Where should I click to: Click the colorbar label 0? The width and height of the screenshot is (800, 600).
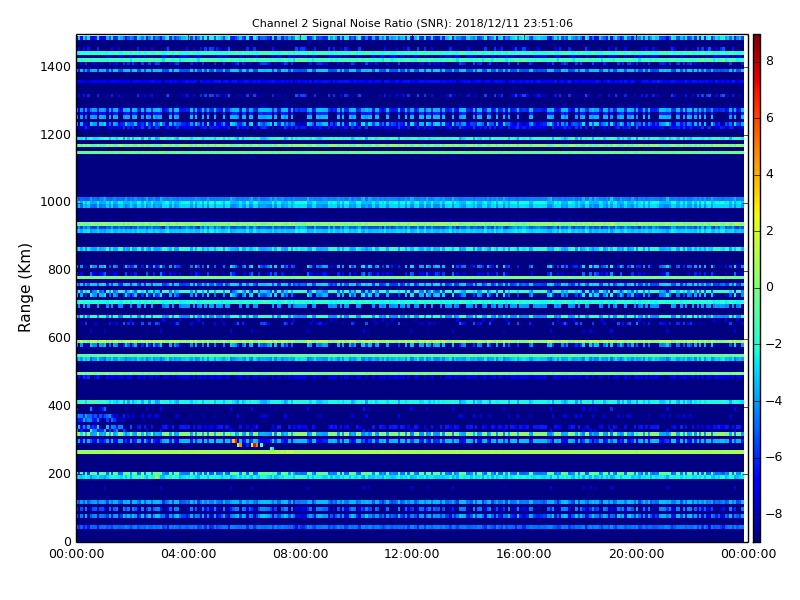(x=770, y=287)
